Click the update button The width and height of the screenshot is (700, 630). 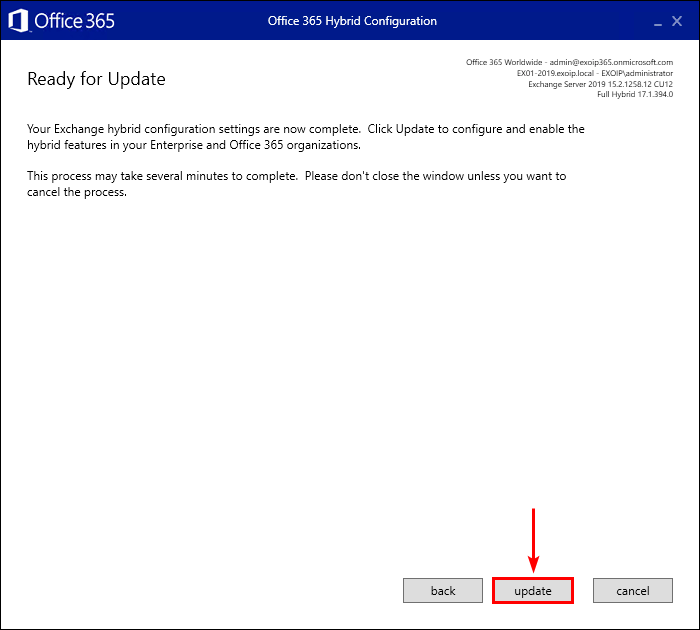(533, 591)
